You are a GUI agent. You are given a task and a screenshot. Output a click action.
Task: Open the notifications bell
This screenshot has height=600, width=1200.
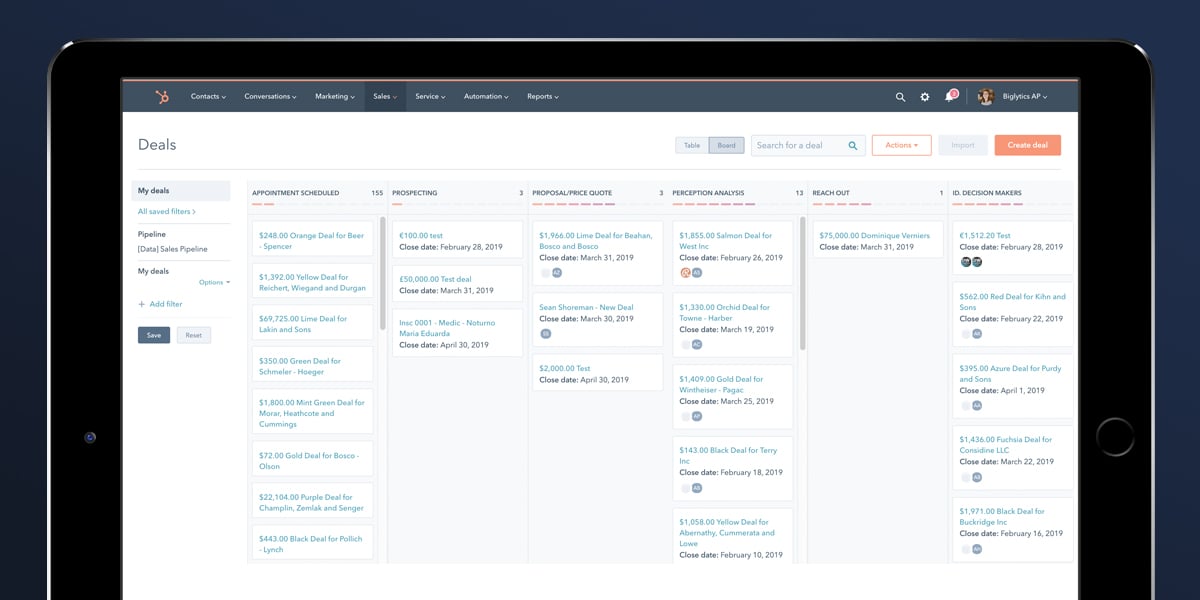[x=950, y=97]
